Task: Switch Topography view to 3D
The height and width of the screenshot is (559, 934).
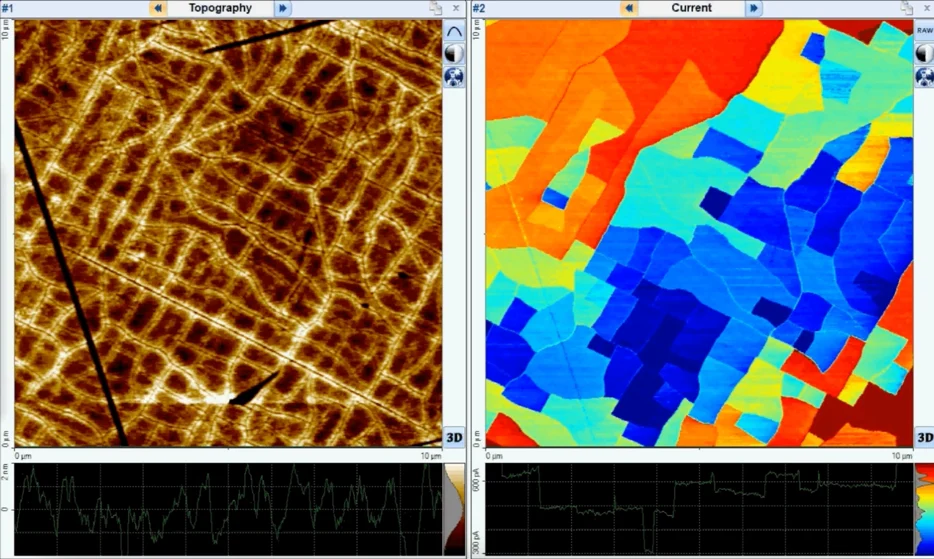Action: click(x=454, y=437)
